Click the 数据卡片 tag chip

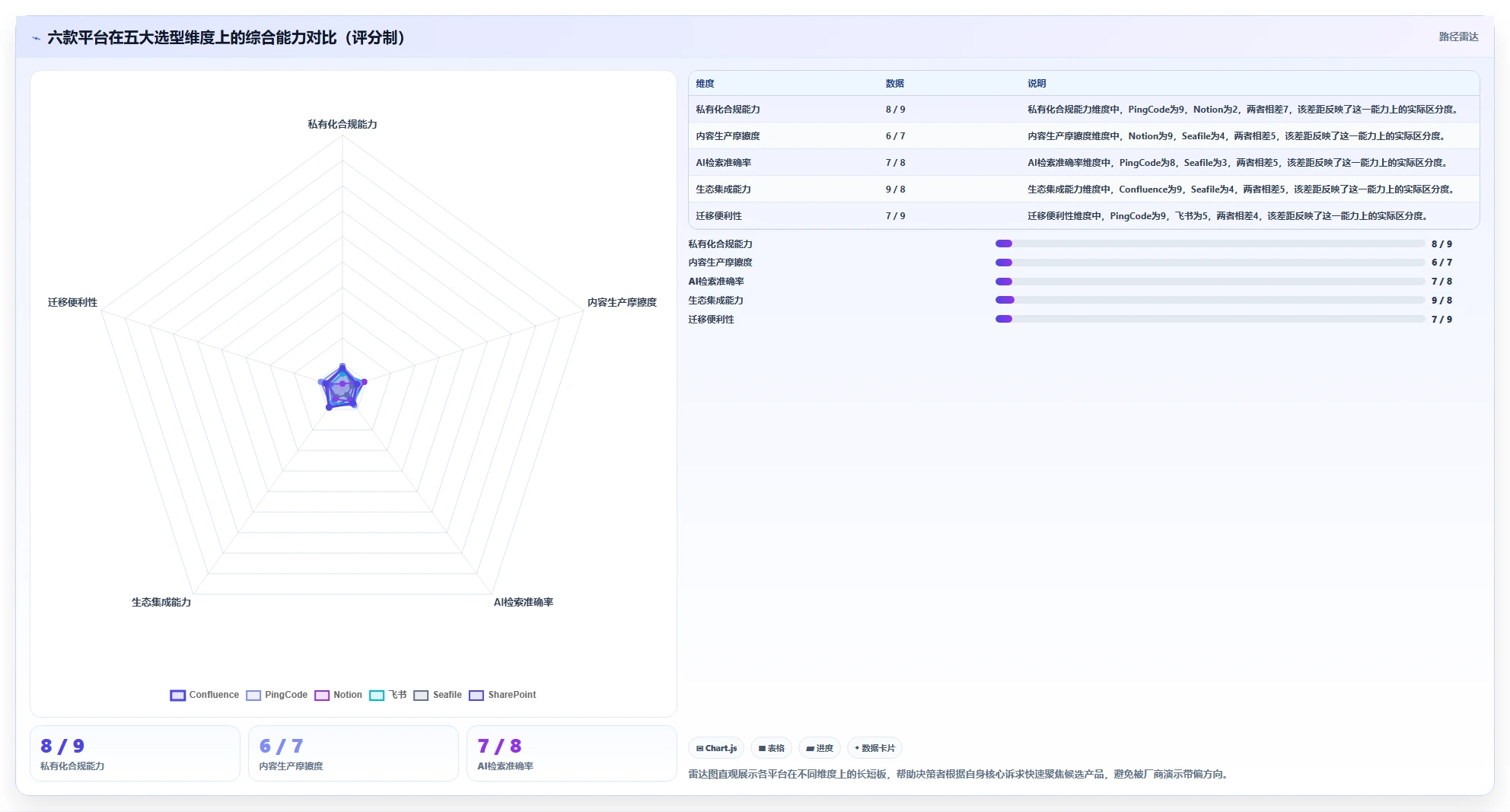click(x=874, y=748)
